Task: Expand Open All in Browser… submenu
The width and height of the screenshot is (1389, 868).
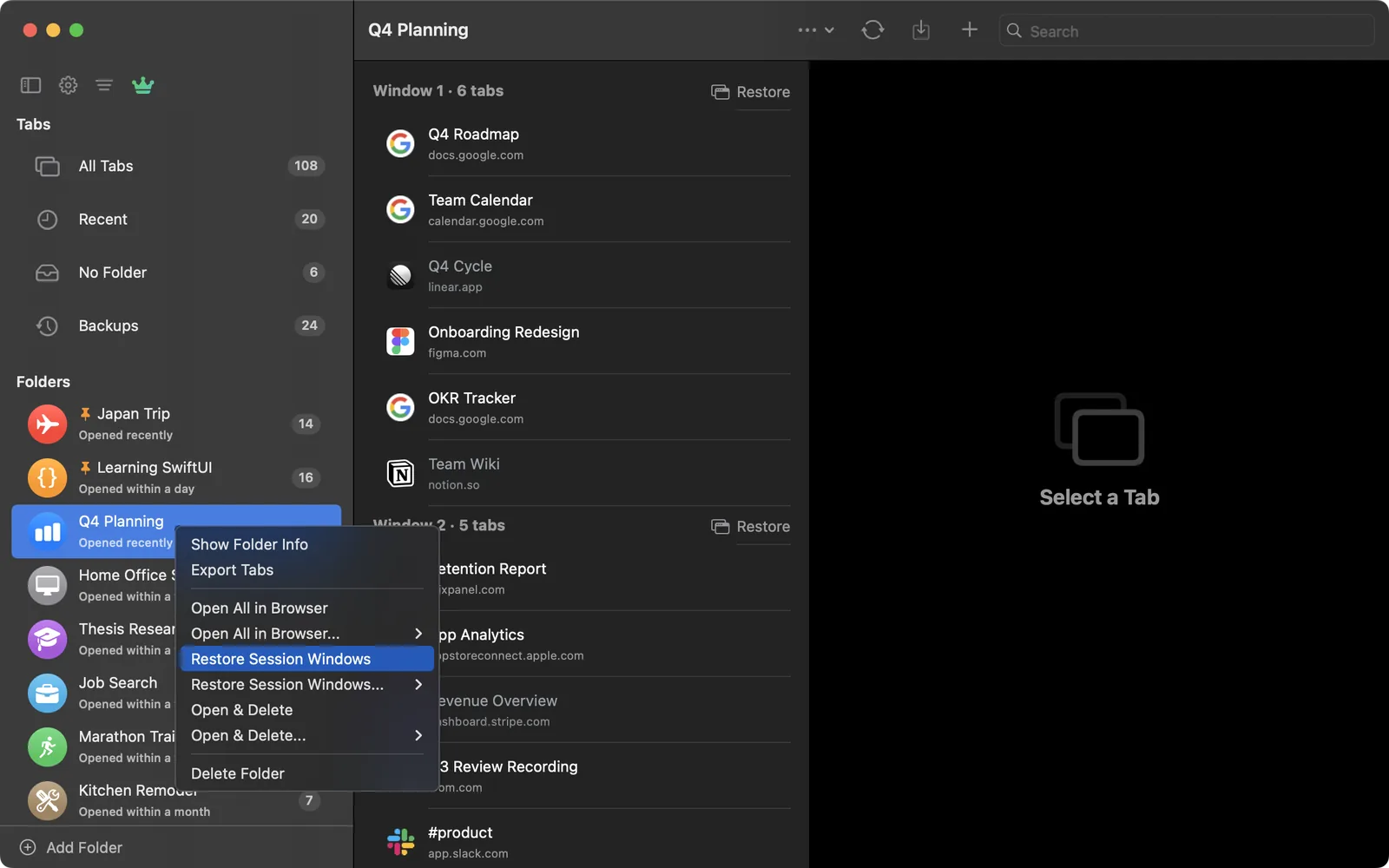Action: pyautogui.click(x=306, y=634)
